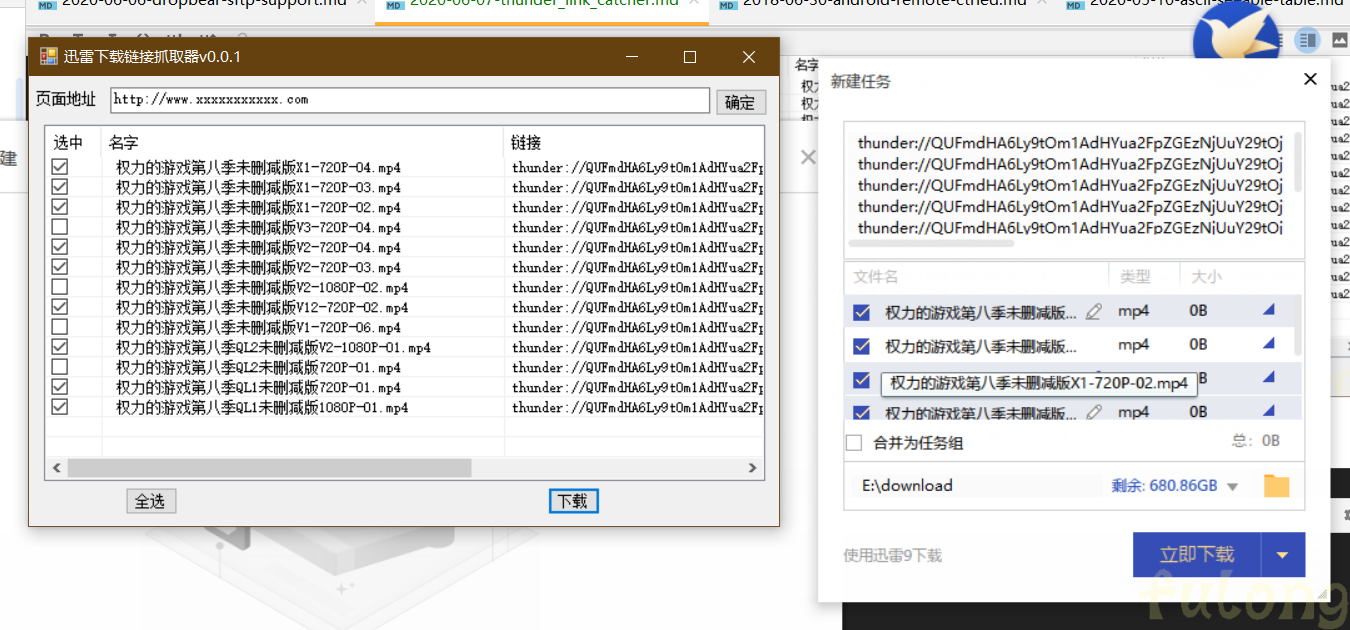Uncheck the file showing X1-720P-02 tooltip
This screenshot has height=630, width=1350.
pos(862,380)
